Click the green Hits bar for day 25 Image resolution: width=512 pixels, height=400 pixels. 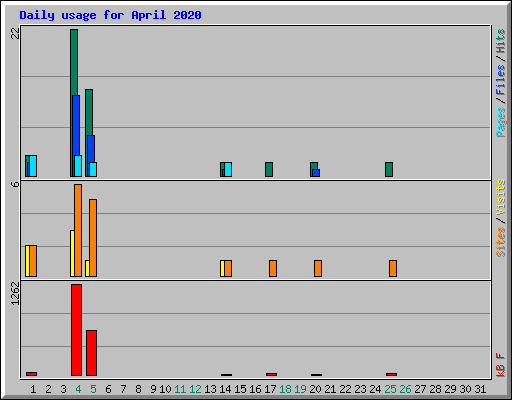tap(389, 169)
